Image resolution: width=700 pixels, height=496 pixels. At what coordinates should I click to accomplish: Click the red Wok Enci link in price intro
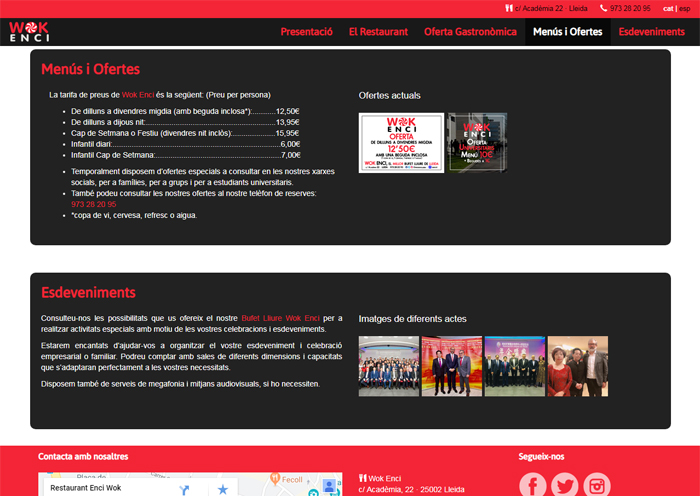[x=138, y=95]
